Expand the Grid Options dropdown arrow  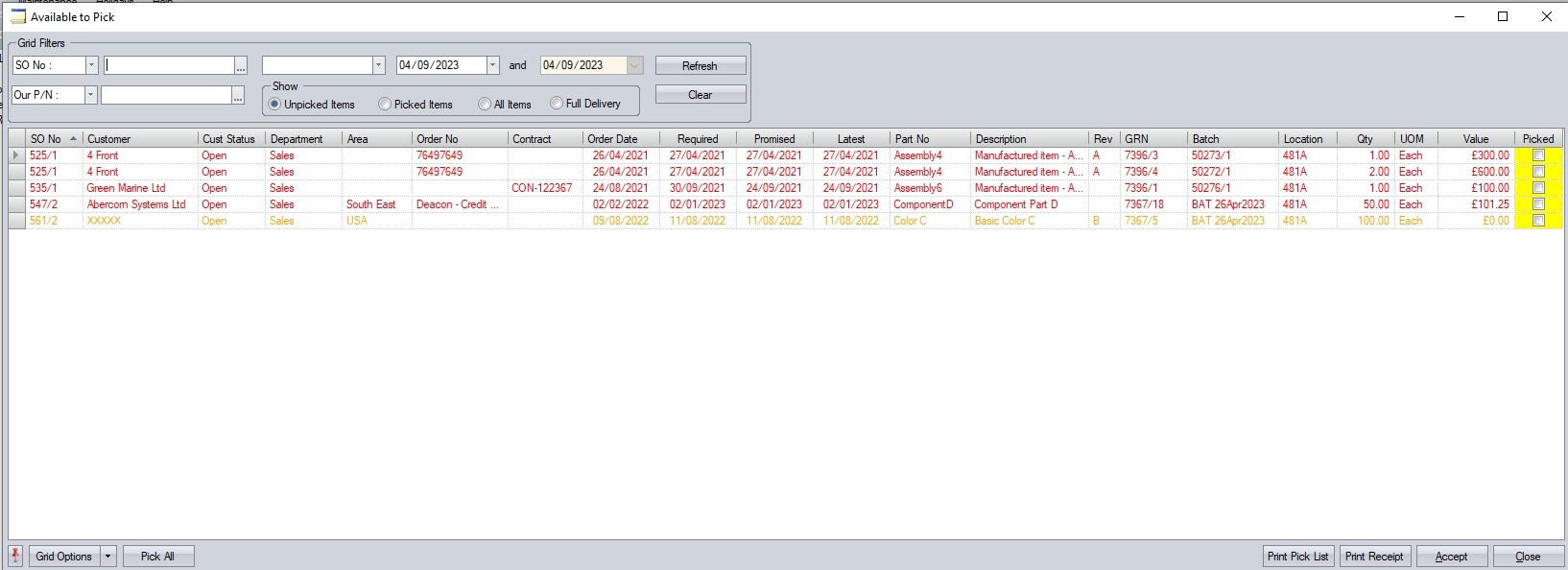(x=108, y=557)
